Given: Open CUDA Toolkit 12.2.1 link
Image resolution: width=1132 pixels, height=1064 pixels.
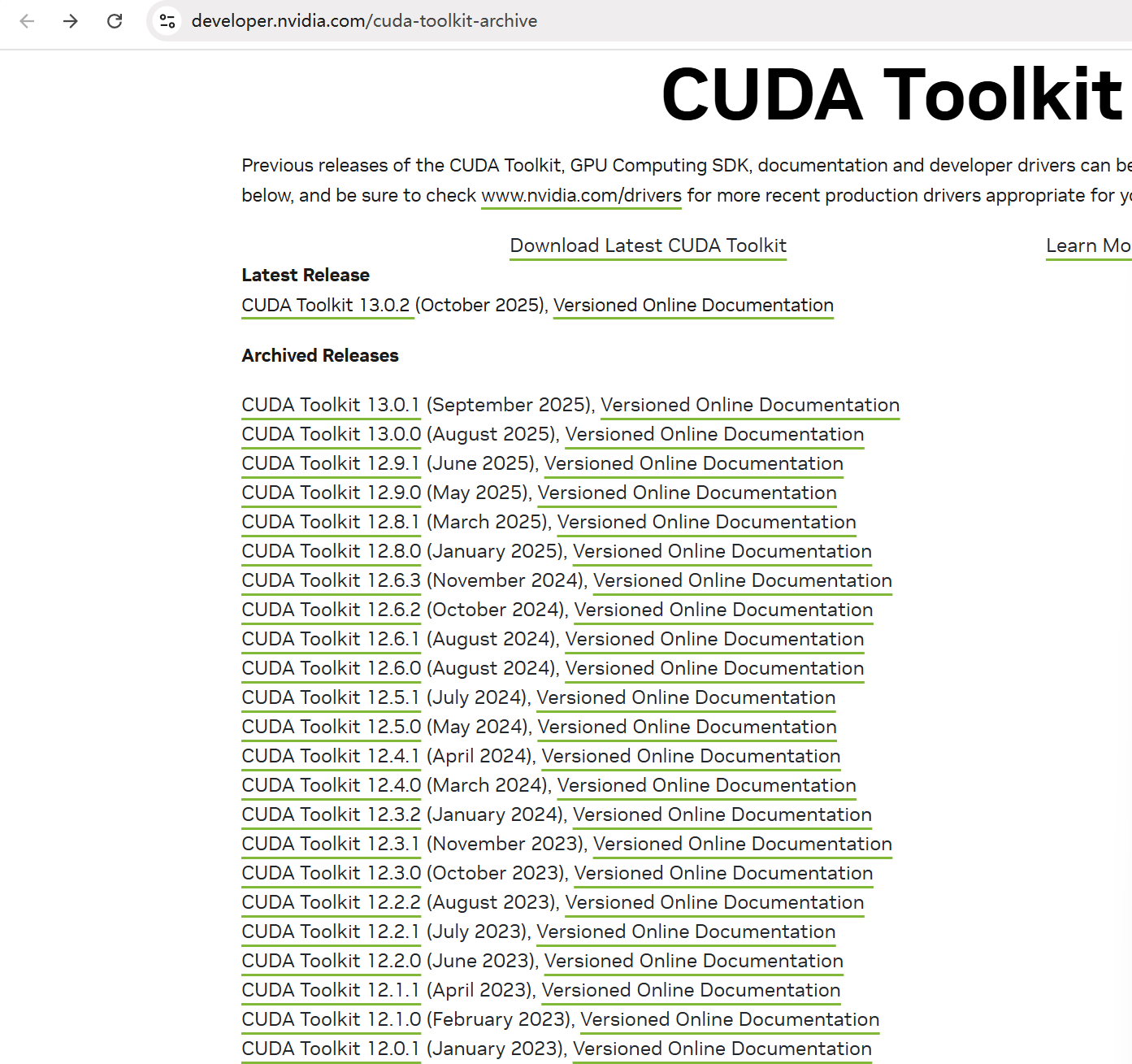Looking at the screenshot, I should point(331,932).
